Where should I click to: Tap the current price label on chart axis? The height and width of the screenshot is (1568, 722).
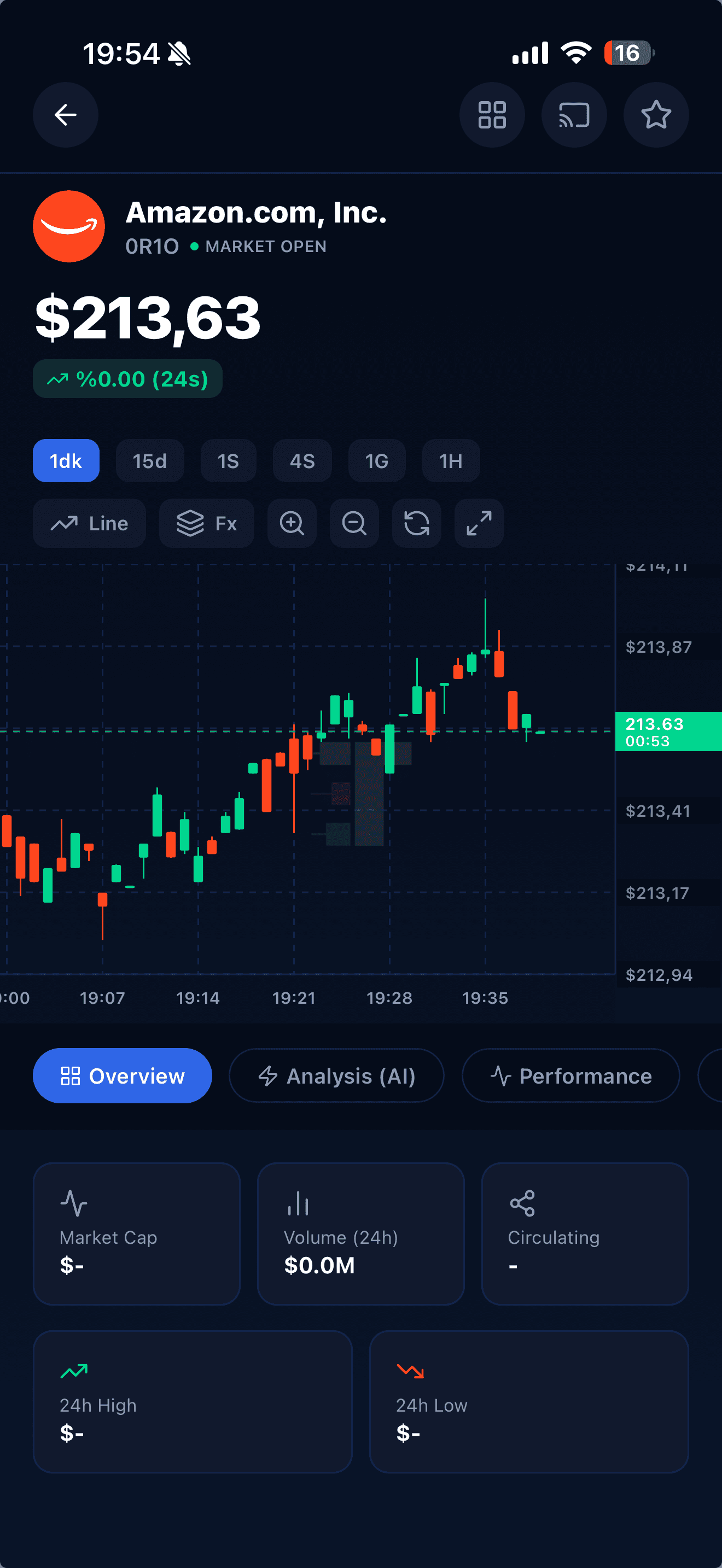coord(668,732)
